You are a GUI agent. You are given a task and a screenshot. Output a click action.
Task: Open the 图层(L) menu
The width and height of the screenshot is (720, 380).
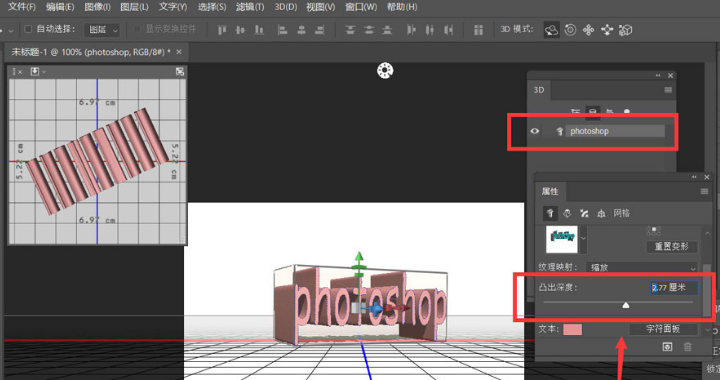tap(134, 7)
